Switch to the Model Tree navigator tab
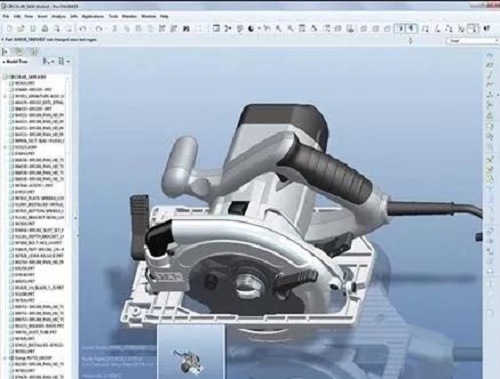This screenshot has width=500, height=379. coord(6,52)
